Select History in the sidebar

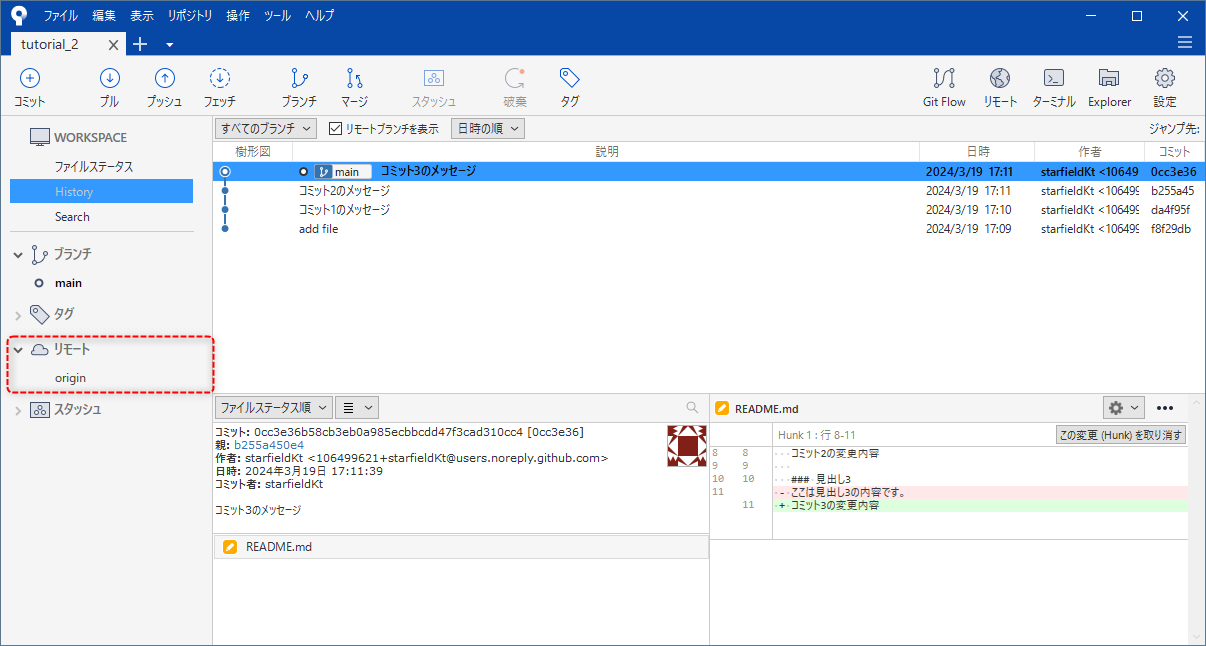pos(102,191)
